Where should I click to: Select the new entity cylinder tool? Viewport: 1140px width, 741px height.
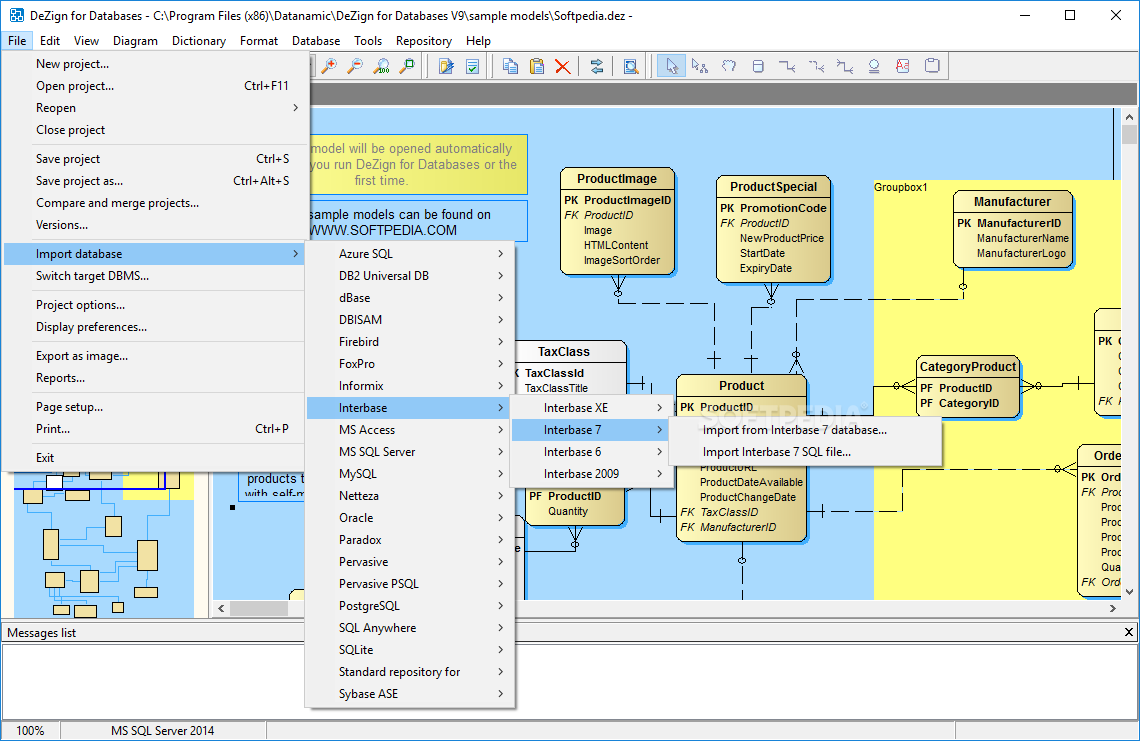(758, 66)
